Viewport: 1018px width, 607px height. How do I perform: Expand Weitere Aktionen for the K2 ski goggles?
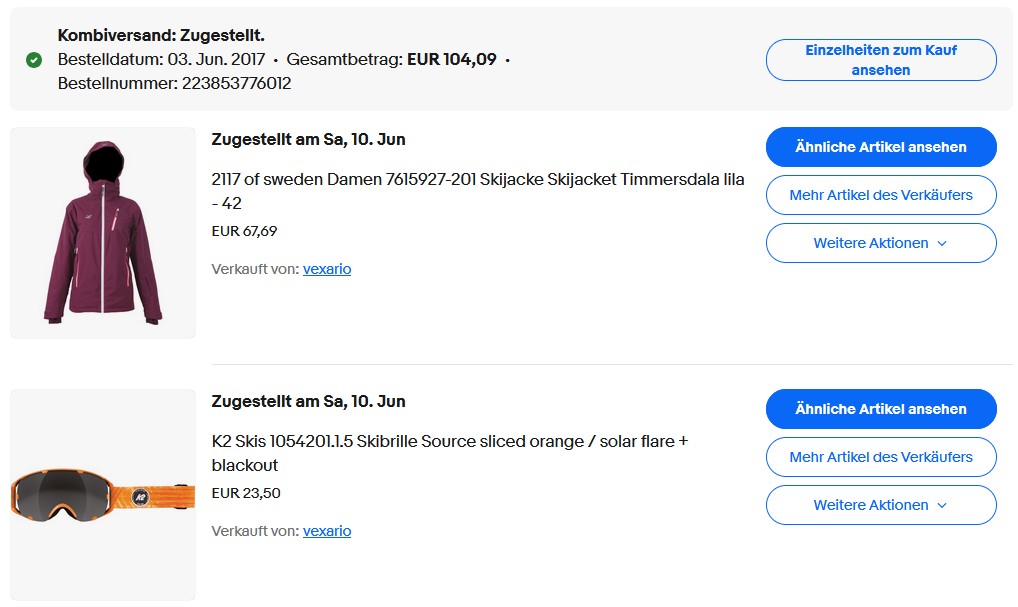pos(880,505)
